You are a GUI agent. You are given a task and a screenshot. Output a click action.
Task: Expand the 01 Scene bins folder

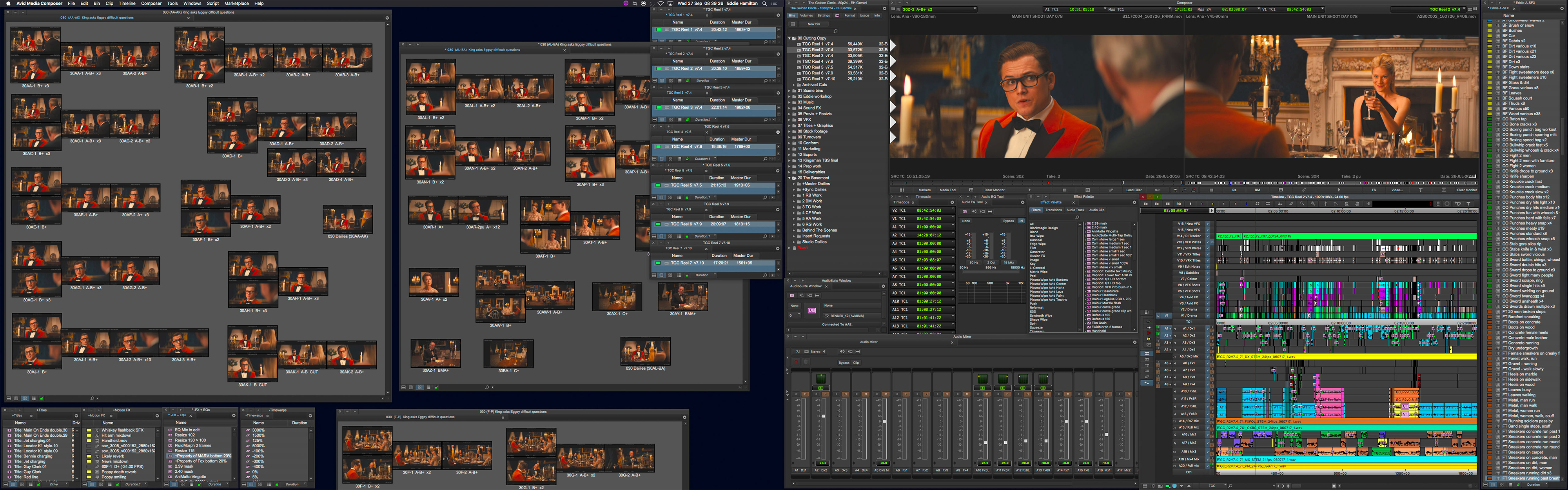[x=789, y=91]
